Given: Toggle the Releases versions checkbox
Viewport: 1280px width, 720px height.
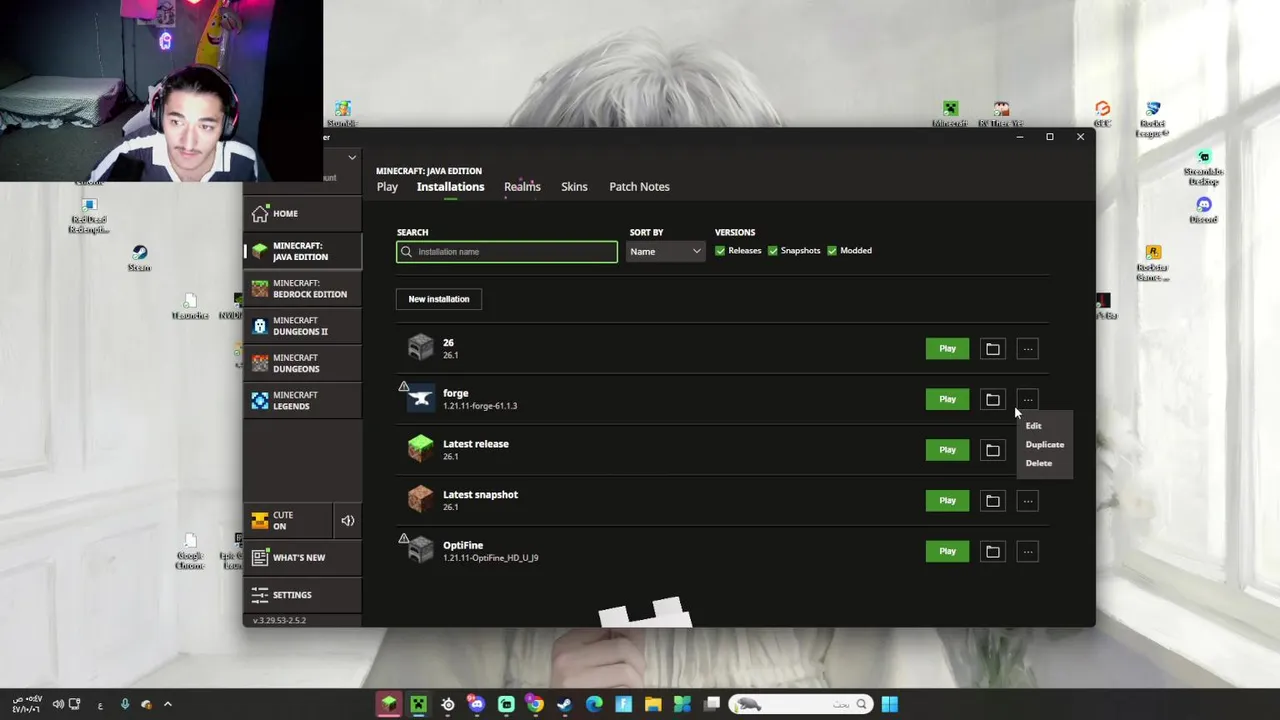Looking at the screenshot, I should [x=720, y=251].
